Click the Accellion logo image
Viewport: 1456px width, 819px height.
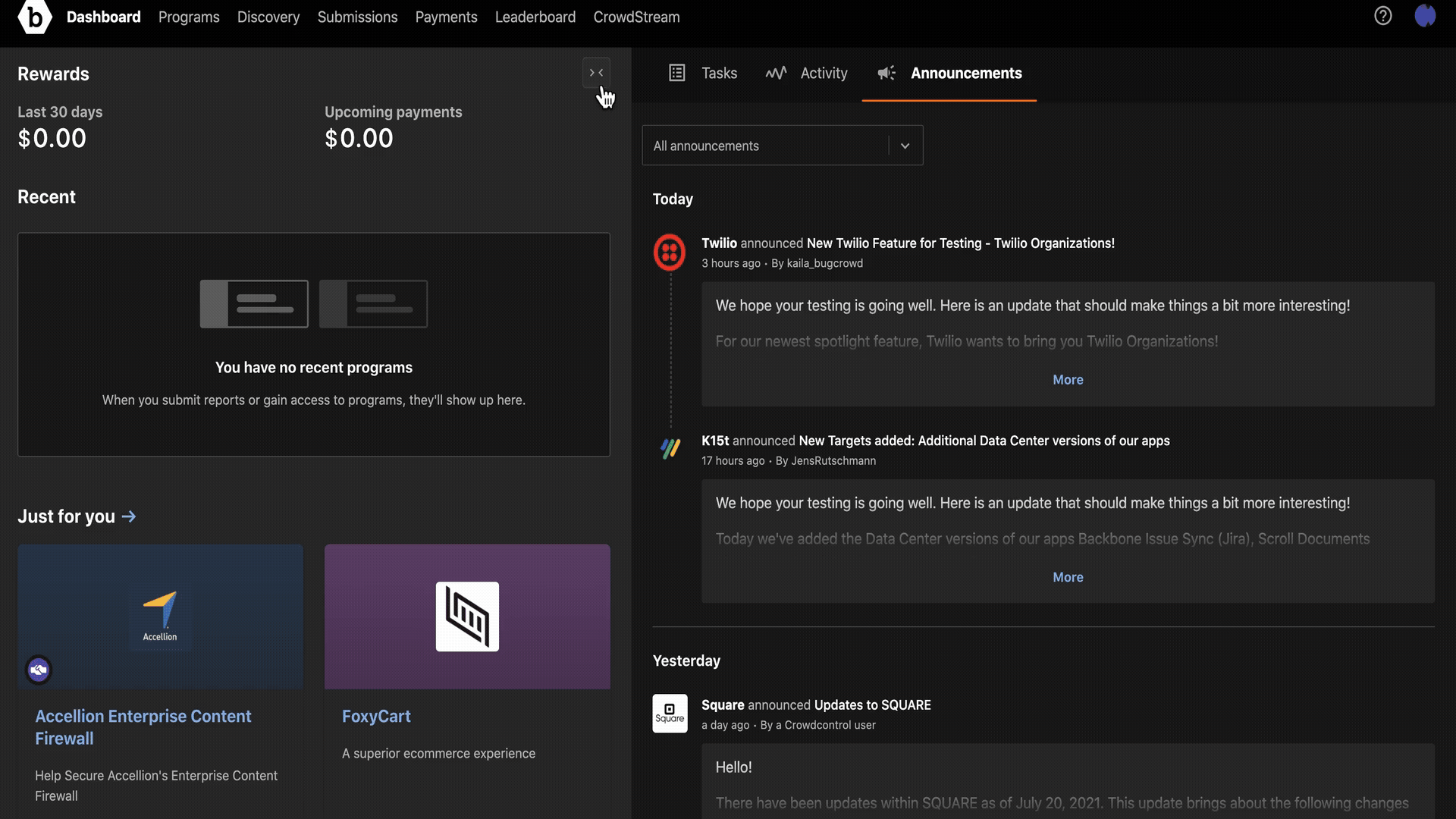(x=160, y=617)
